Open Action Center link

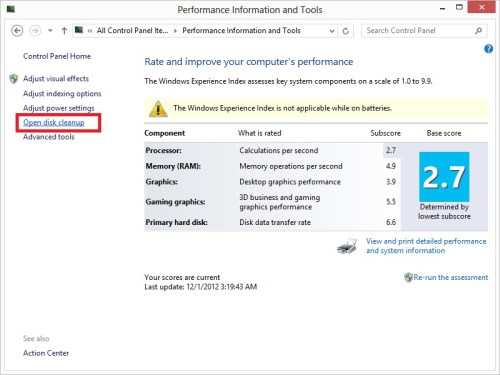point(46,353)
